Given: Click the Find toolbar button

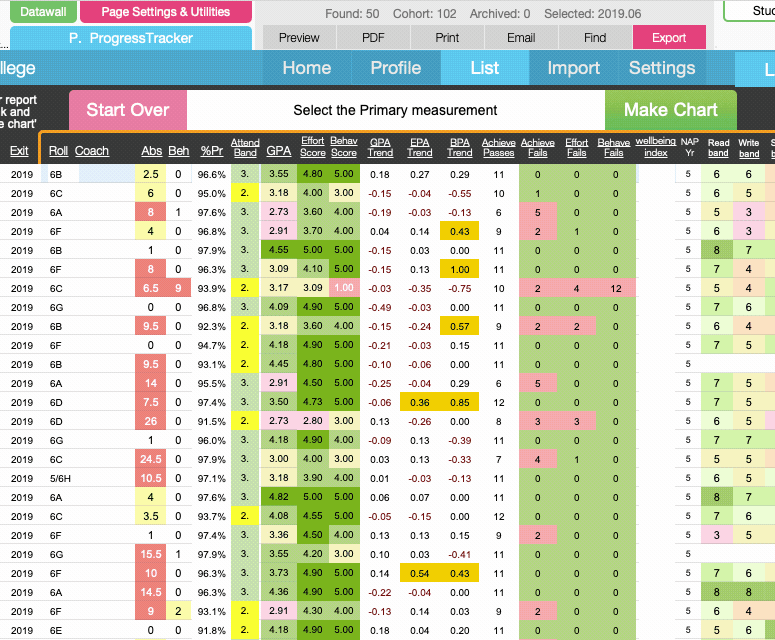Looking at the screenshot, I should tap(595, 38).
